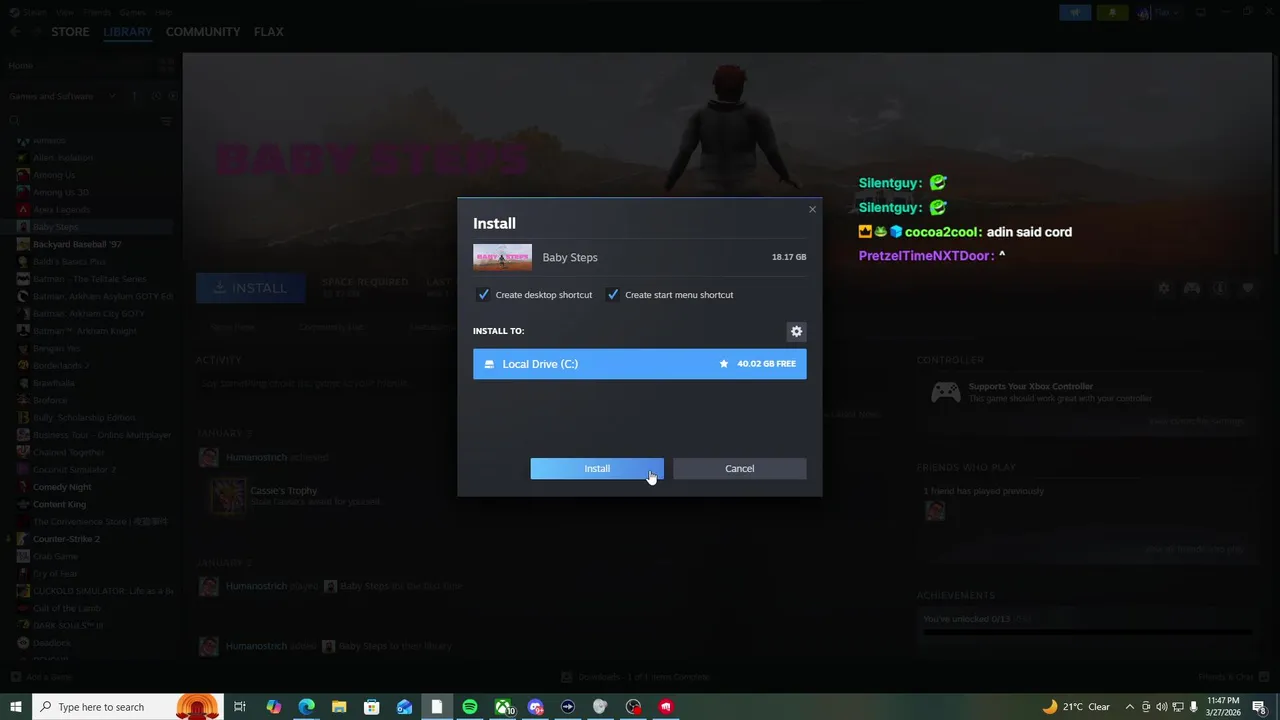
Task: Show hidden system tray icons chevron
Action: (x=1130, y=707)
